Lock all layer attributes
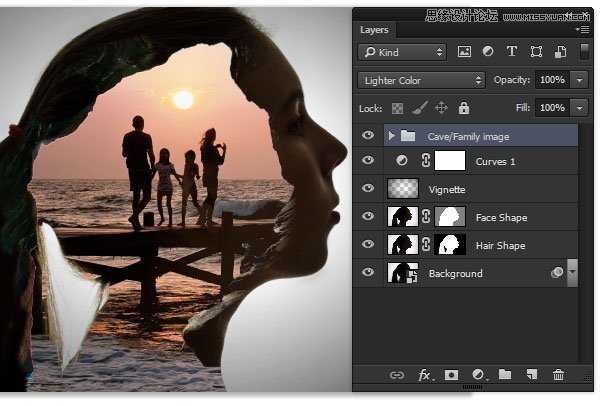Screen dimensions: 600x406 click(464, 108)
